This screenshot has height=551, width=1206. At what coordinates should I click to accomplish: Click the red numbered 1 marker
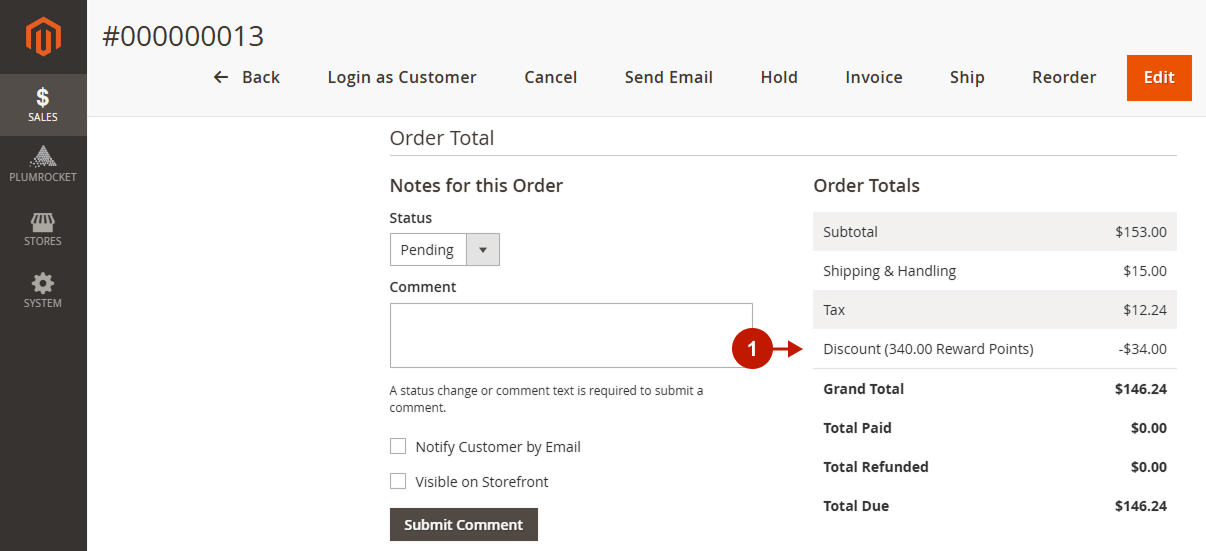[x=752, y=349]
